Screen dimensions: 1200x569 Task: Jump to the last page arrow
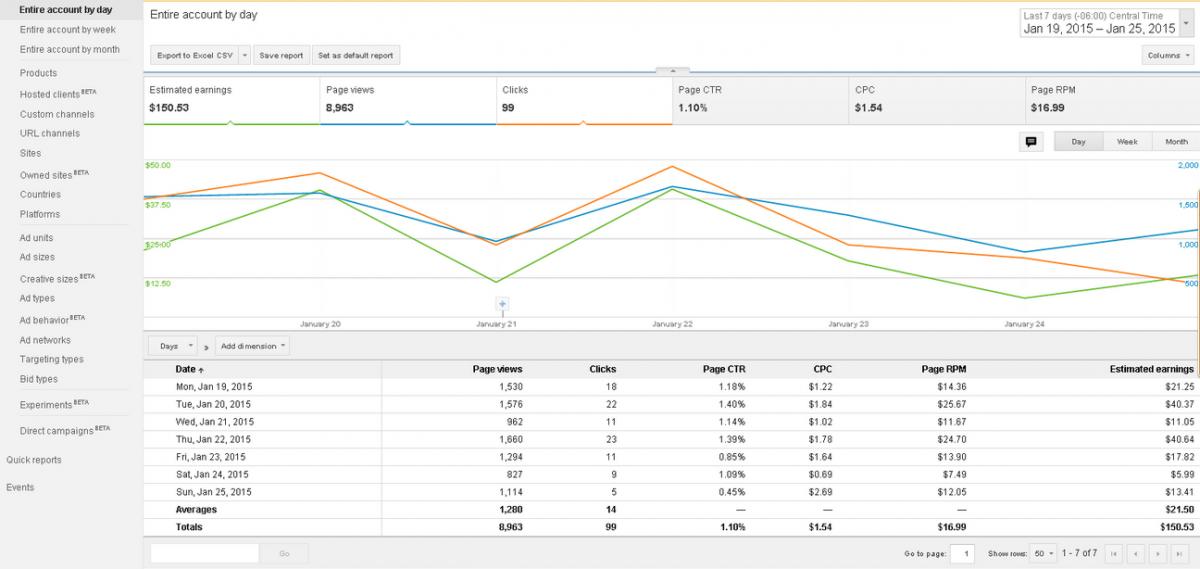click(1180, 553)
